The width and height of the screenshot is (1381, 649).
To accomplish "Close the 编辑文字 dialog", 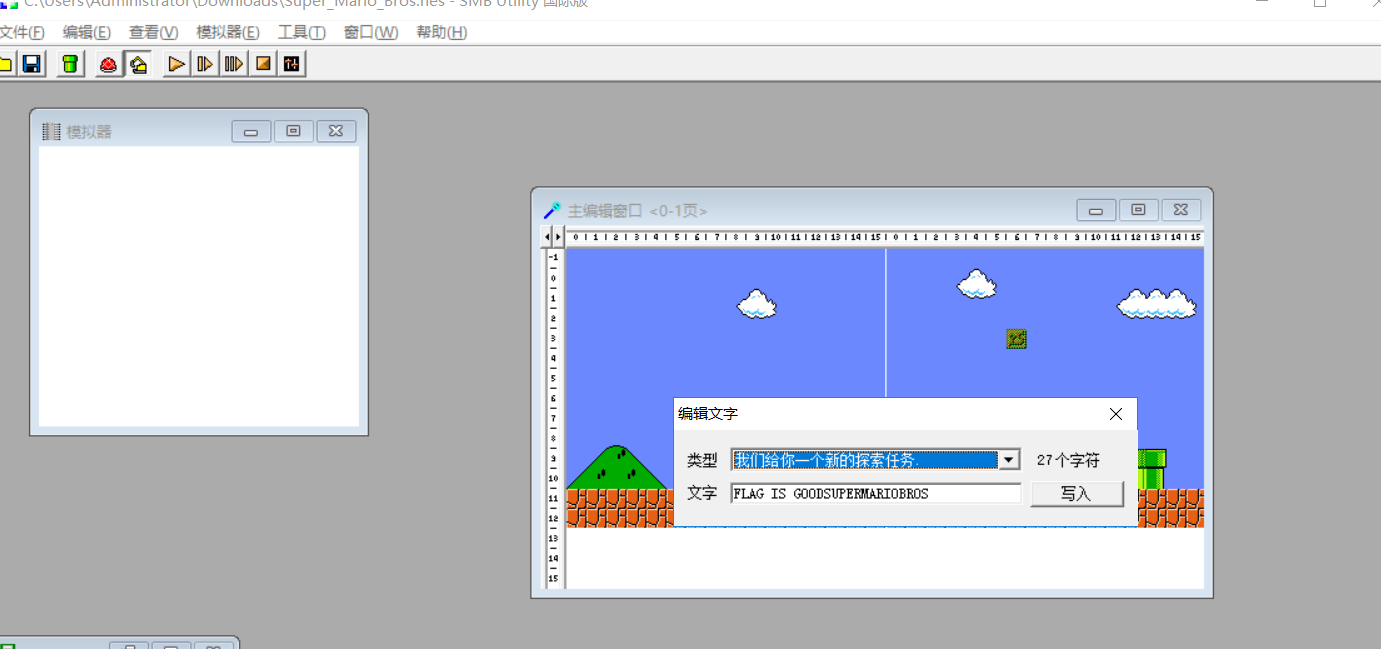I will coord(1116,414).
